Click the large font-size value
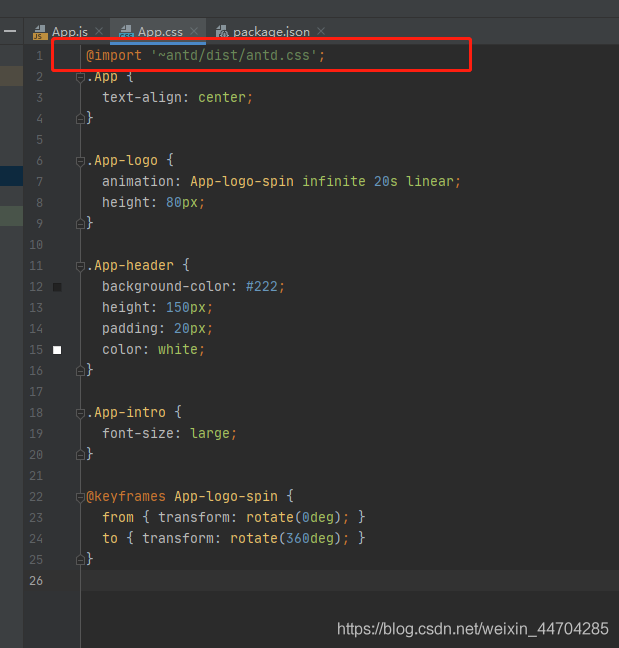 210,434
